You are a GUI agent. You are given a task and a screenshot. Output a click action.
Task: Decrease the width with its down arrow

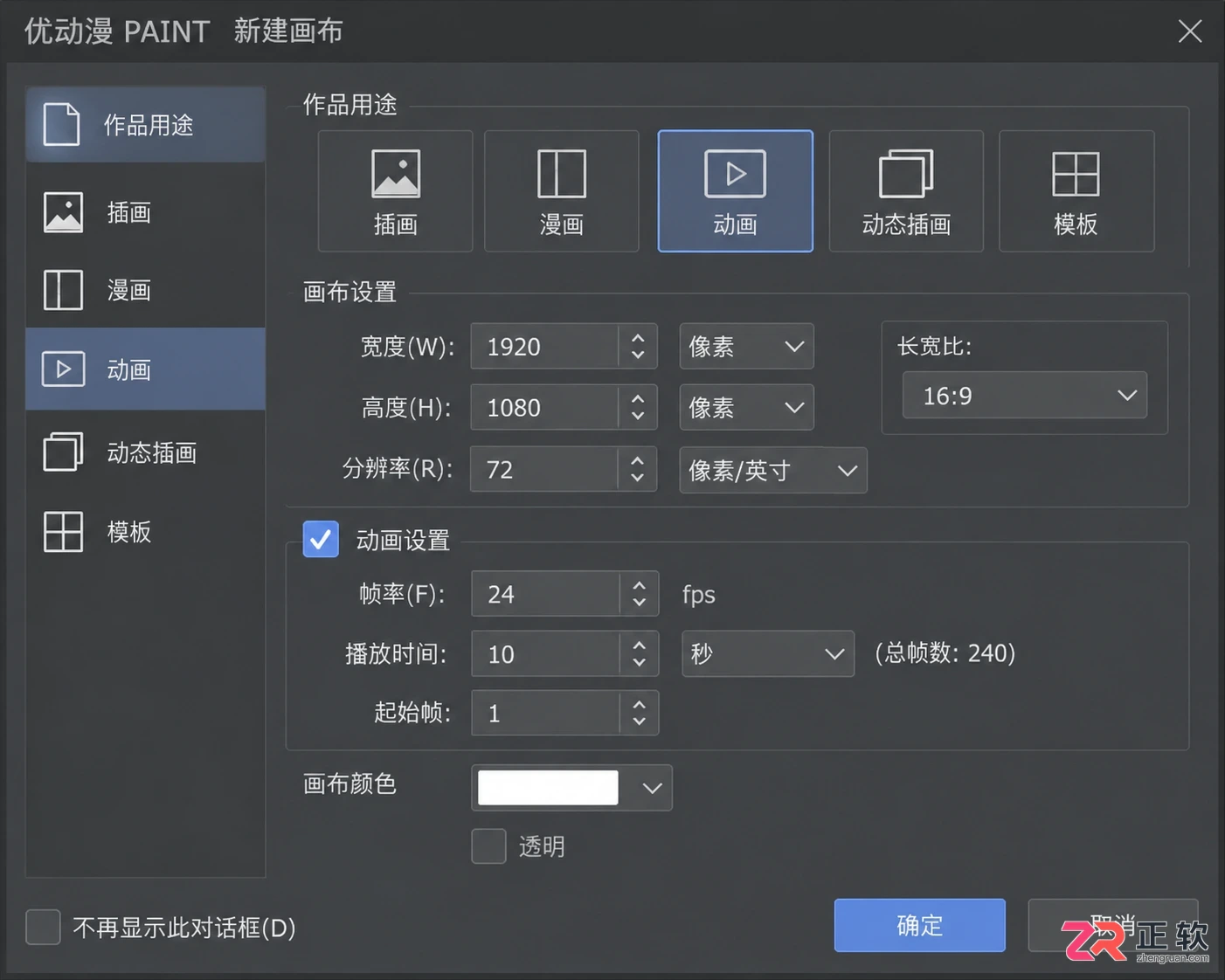pos(638,356)
